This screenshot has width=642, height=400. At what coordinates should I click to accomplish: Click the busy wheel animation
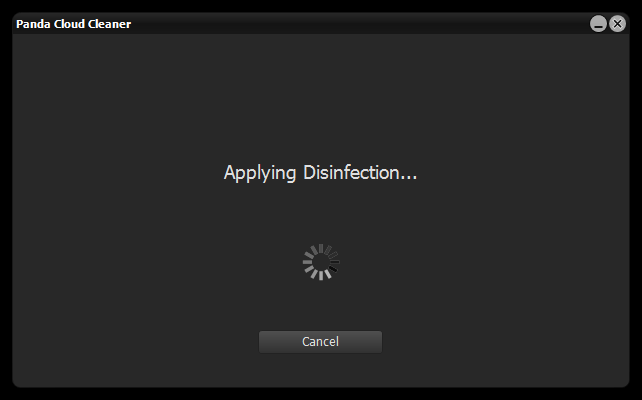321,262
